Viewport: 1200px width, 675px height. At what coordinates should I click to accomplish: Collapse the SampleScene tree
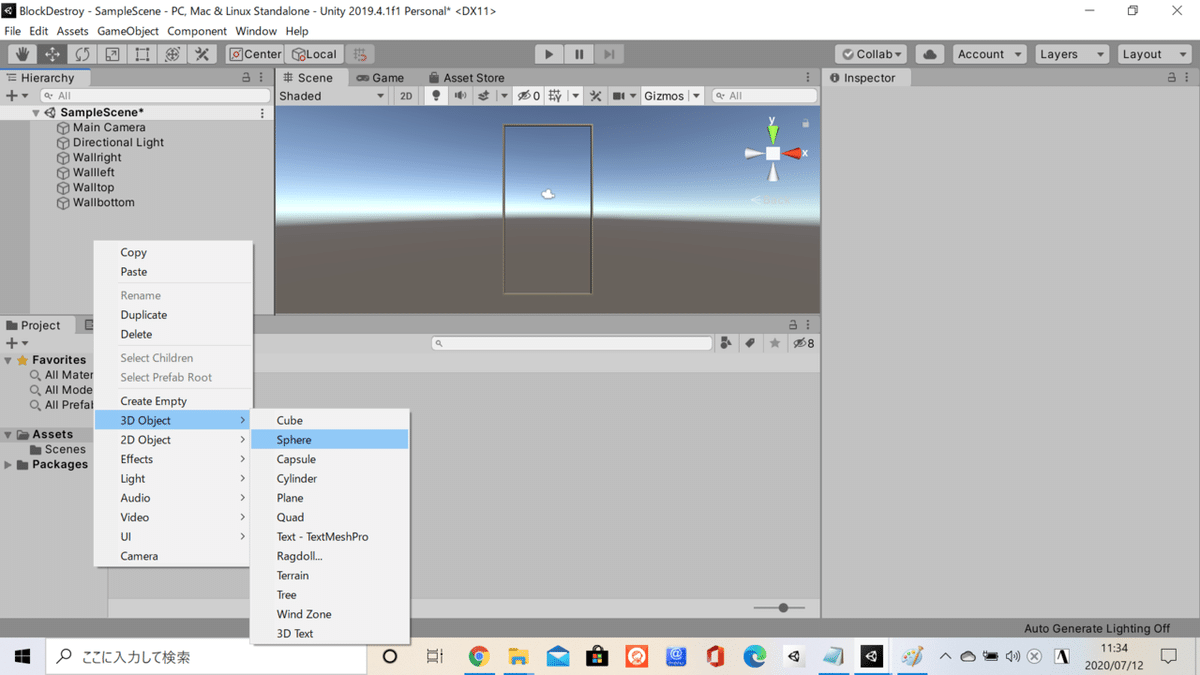(x=36, y=113)
